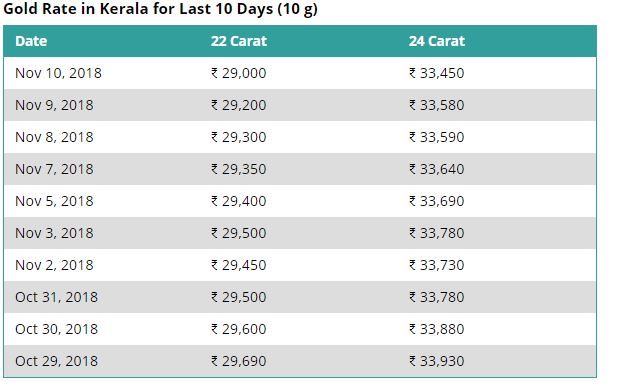Click the ₹ 33,880 price value
The image size is (625, 389).
(436, 329)
